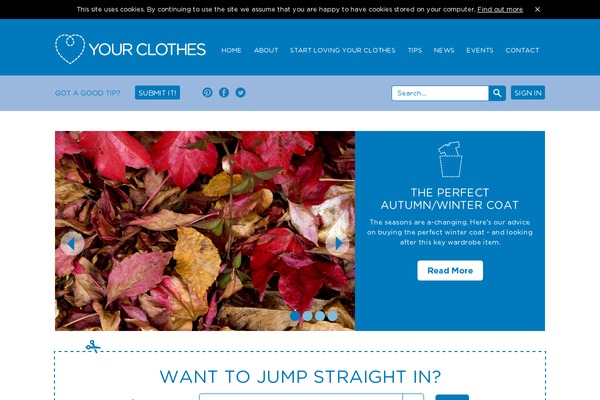
Task: Show the previous slide with left arrow
Action: pos(72,243)
